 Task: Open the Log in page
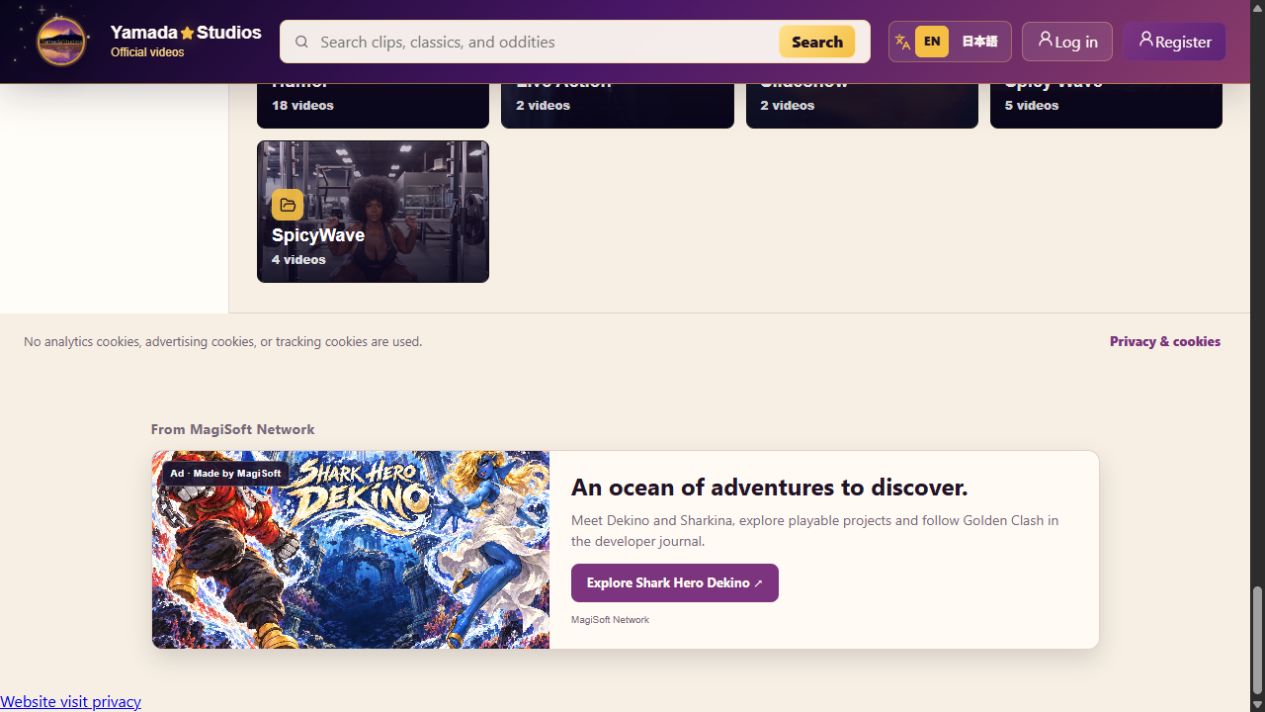(1067, 42)
